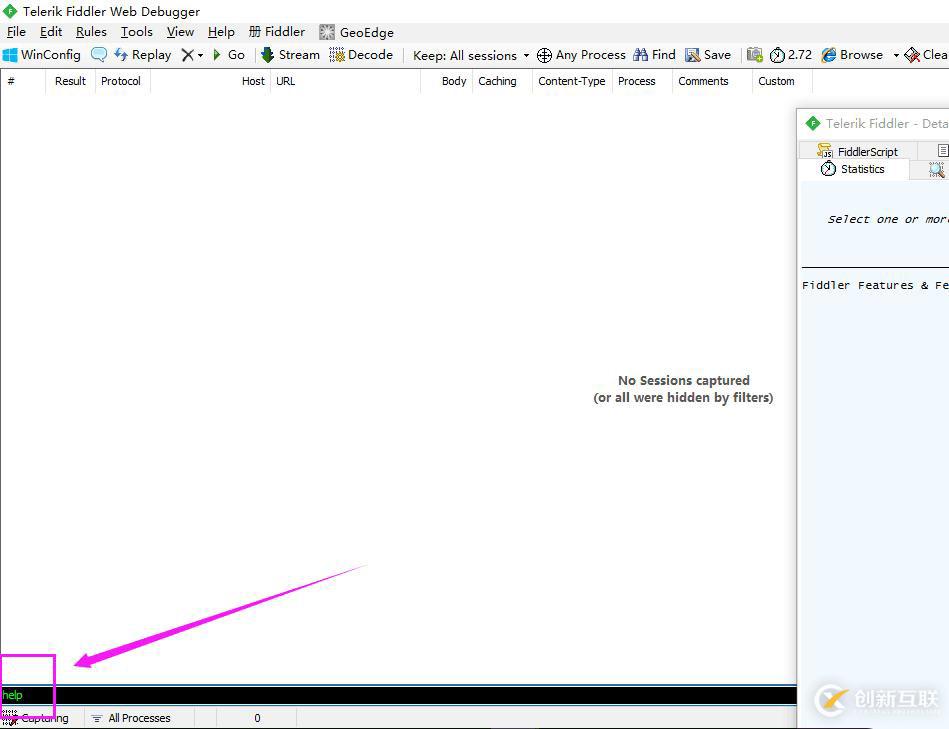The image size is (949, 729).
Task: Open the GeoEdge menu item
Action: click(356, 33)
